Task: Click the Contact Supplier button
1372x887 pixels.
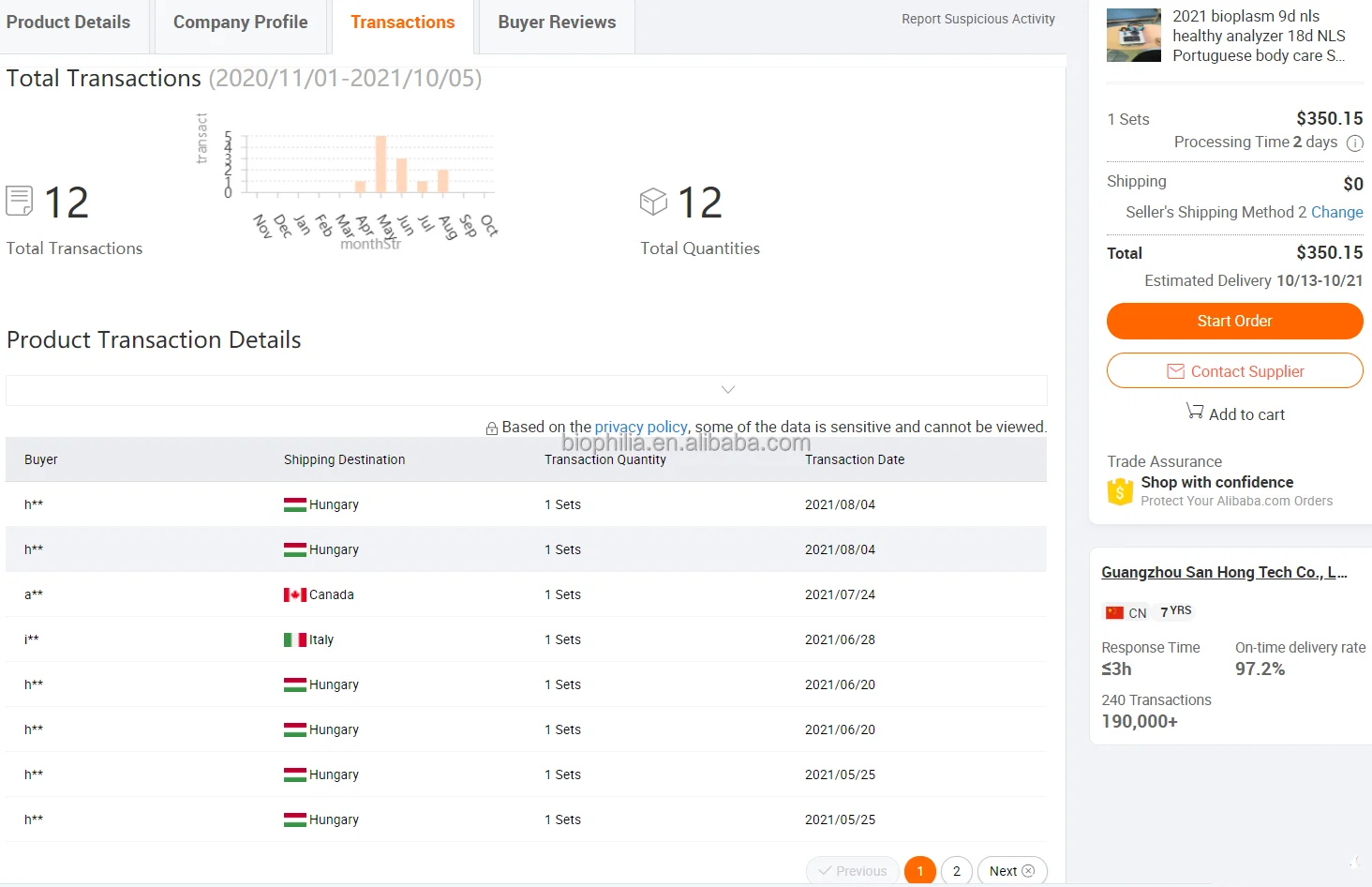Action: click(x=1234, y=371)
